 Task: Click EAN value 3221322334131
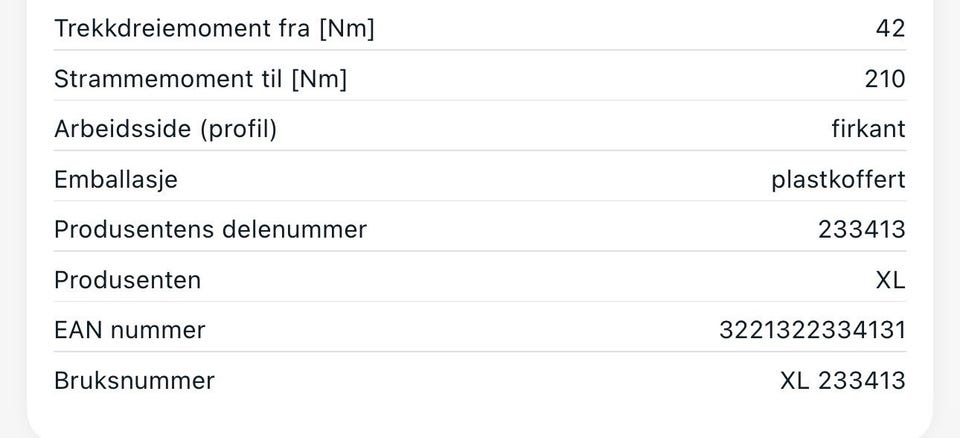coord(812,330)
